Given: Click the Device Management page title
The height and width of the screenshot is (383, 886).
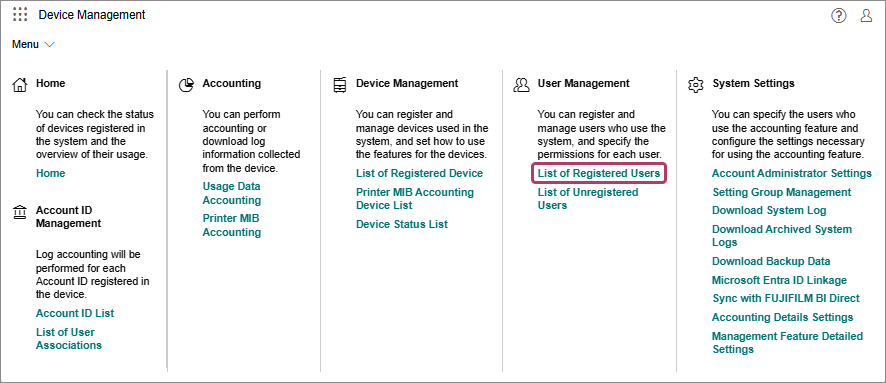Looking at the screenshot, I should coord(92,15).
